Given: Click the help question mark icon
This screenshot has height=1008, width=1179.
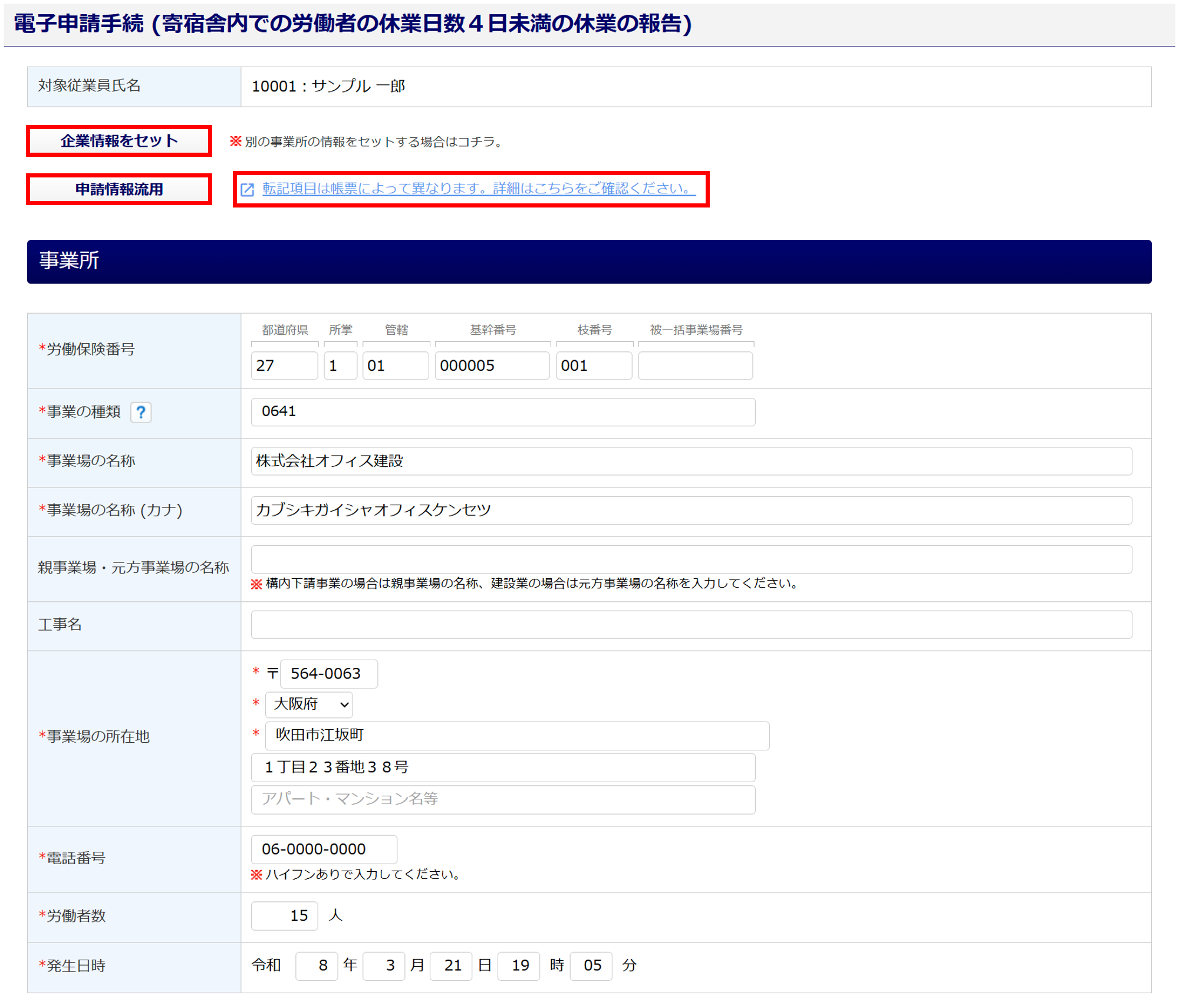Looking at the screenshot, I should pyautogui.click(x=140, y=412).
